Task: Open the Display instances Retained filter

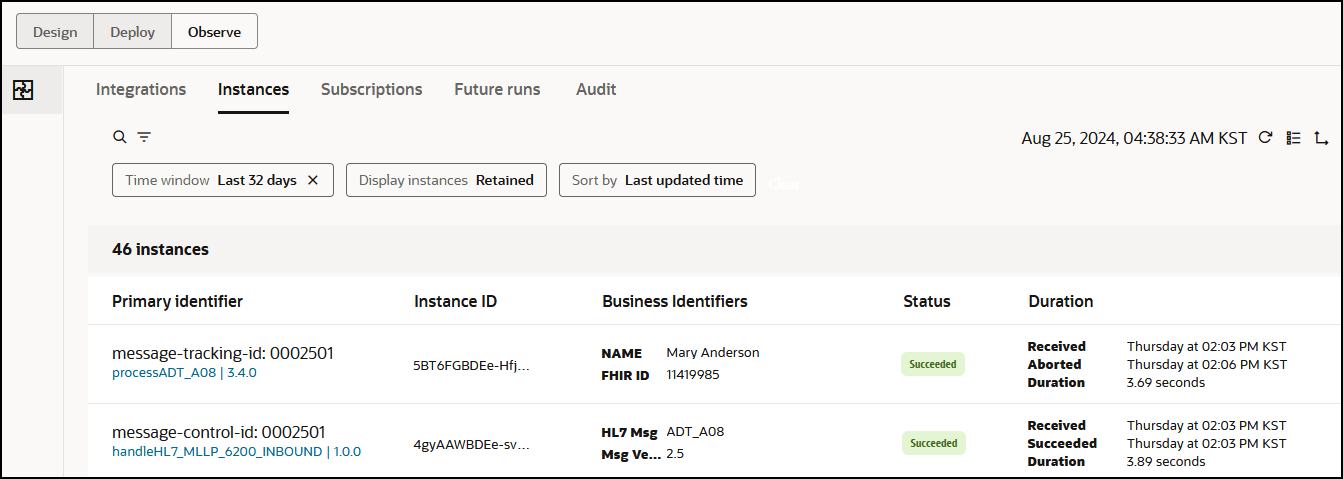Action: [446, 180]
